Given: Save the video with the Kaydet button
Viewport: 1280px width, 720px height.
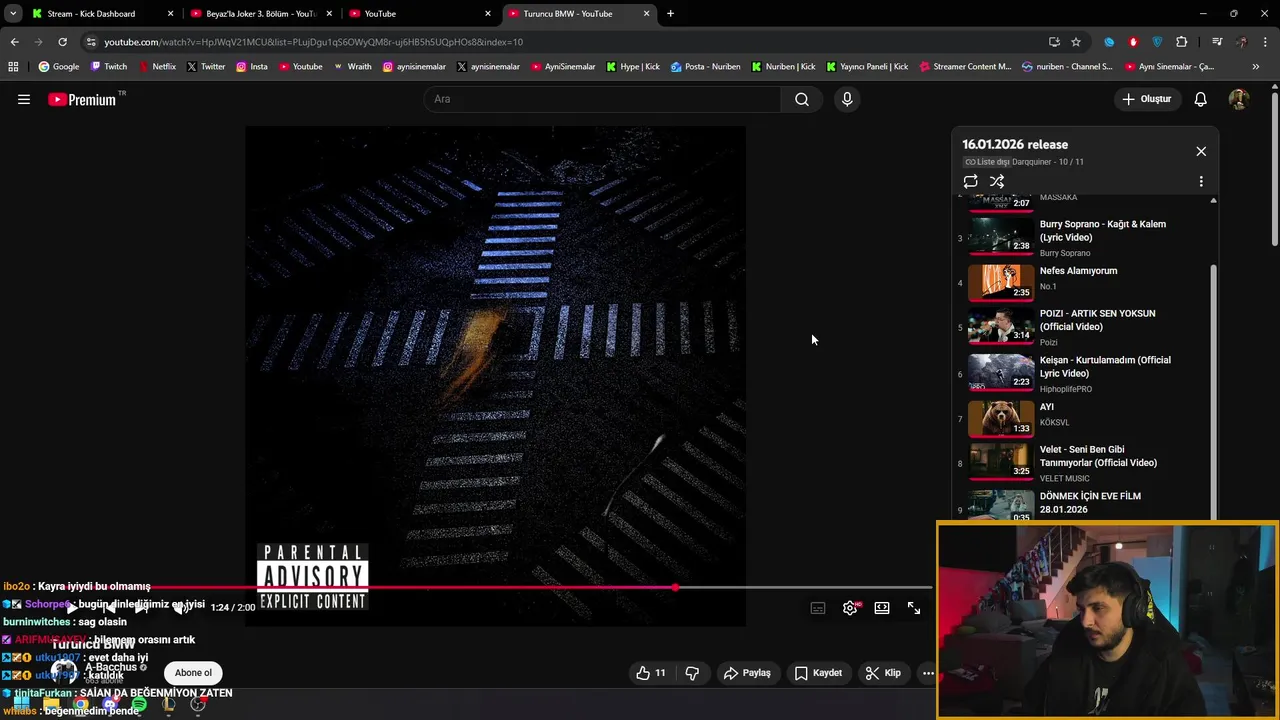Looking at the screenshot, I should tap(818, 673).
